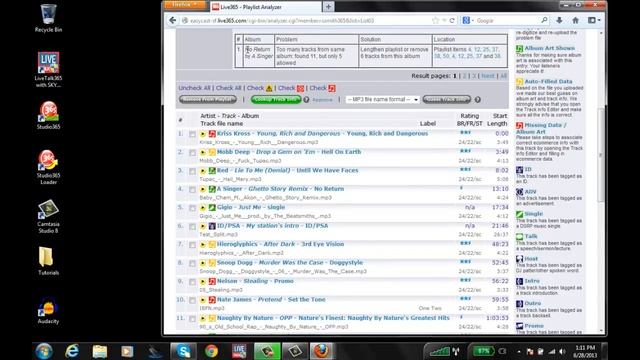This screenshot has width=640, height=360.
Task: Click the Next results page link
Action: click(488, 76)
